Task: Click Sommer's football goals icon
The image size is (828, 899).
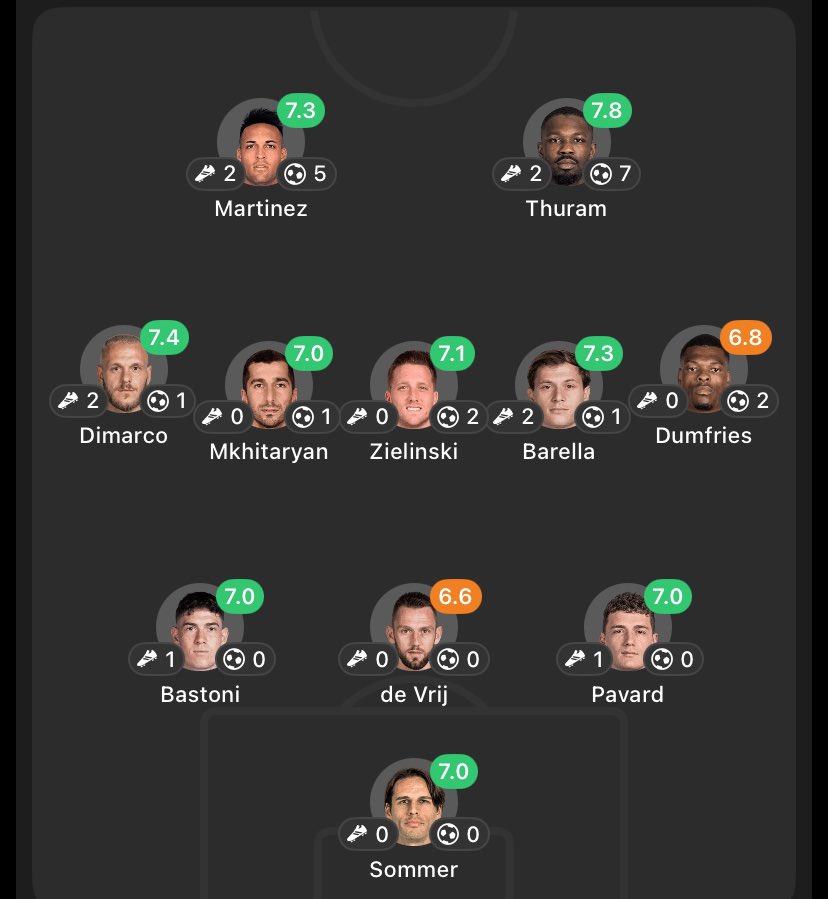Action: [448, 834]
